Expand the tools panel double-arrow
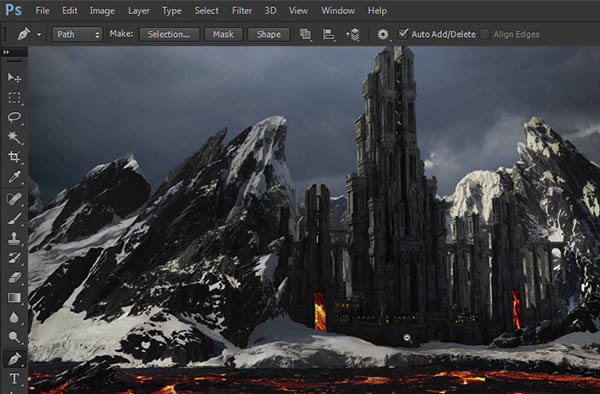This screenshot has width=600, height=394. [x=7, y=52]
